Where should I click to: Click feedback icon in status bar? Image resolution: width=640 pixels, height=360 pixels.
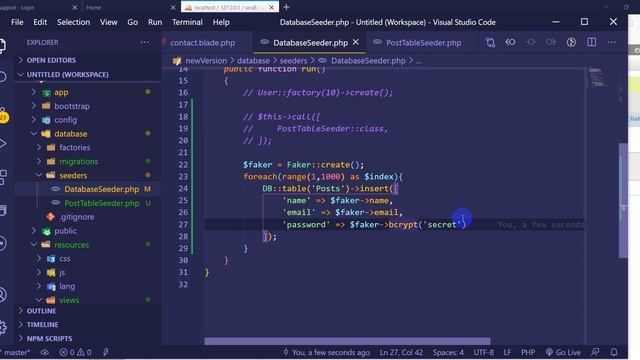596,352
